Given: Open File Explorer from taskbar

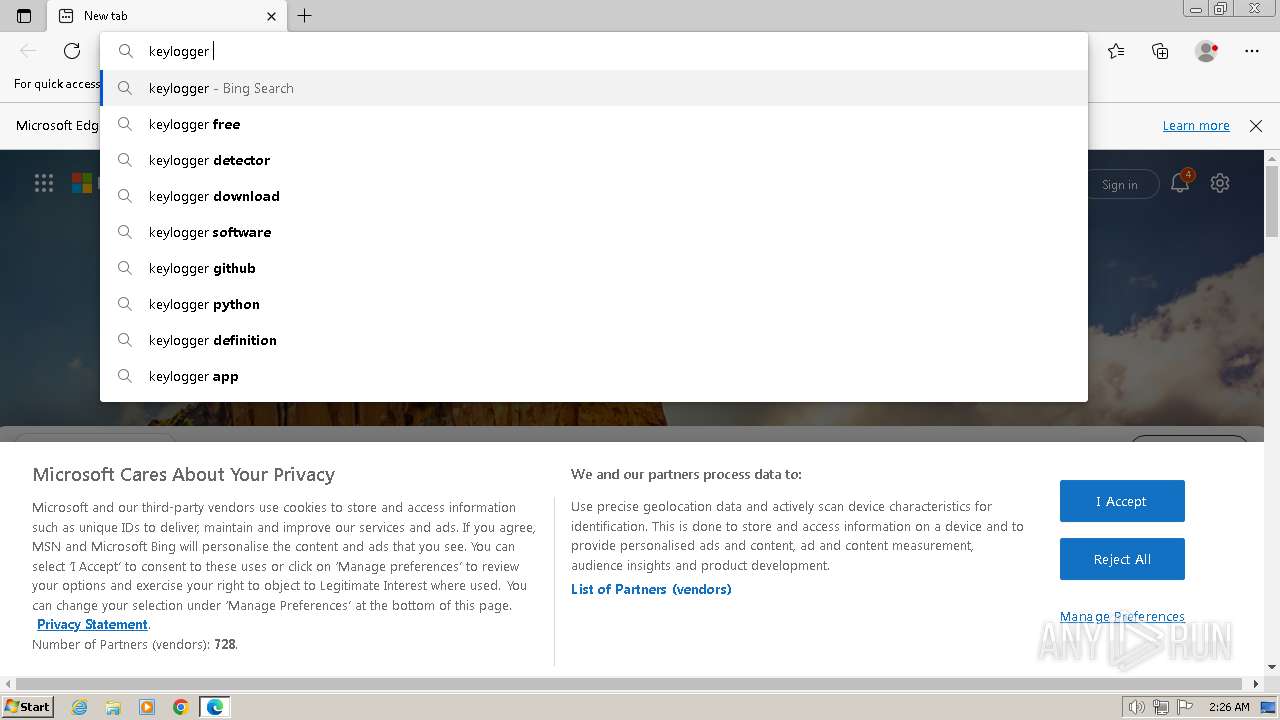Looking at the screenshot, I should [113, 707].
